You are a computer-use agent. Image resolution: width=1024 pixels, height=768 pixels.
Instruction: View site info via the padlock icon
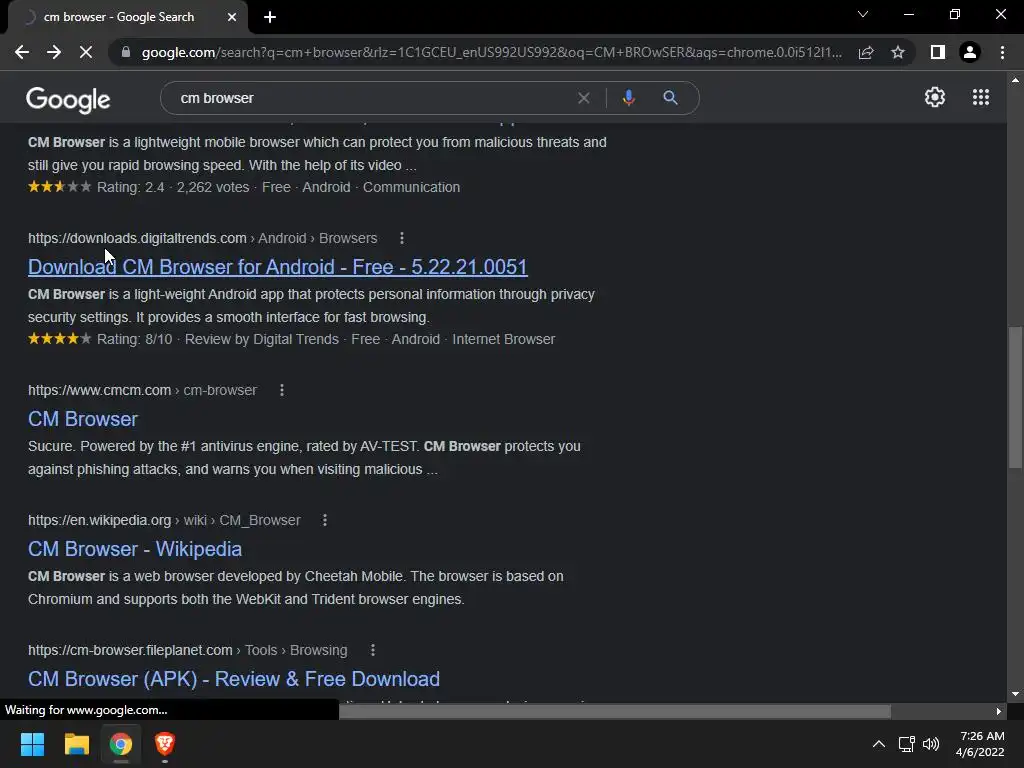point(126,52)
